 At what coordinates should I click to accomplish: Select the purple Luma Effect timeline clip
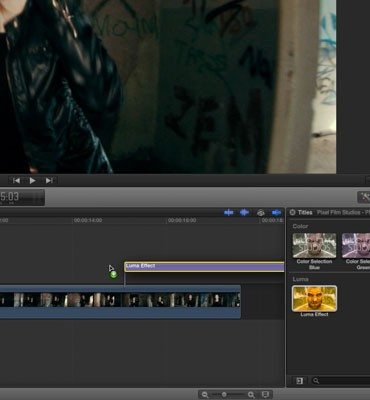coord(204,267)
